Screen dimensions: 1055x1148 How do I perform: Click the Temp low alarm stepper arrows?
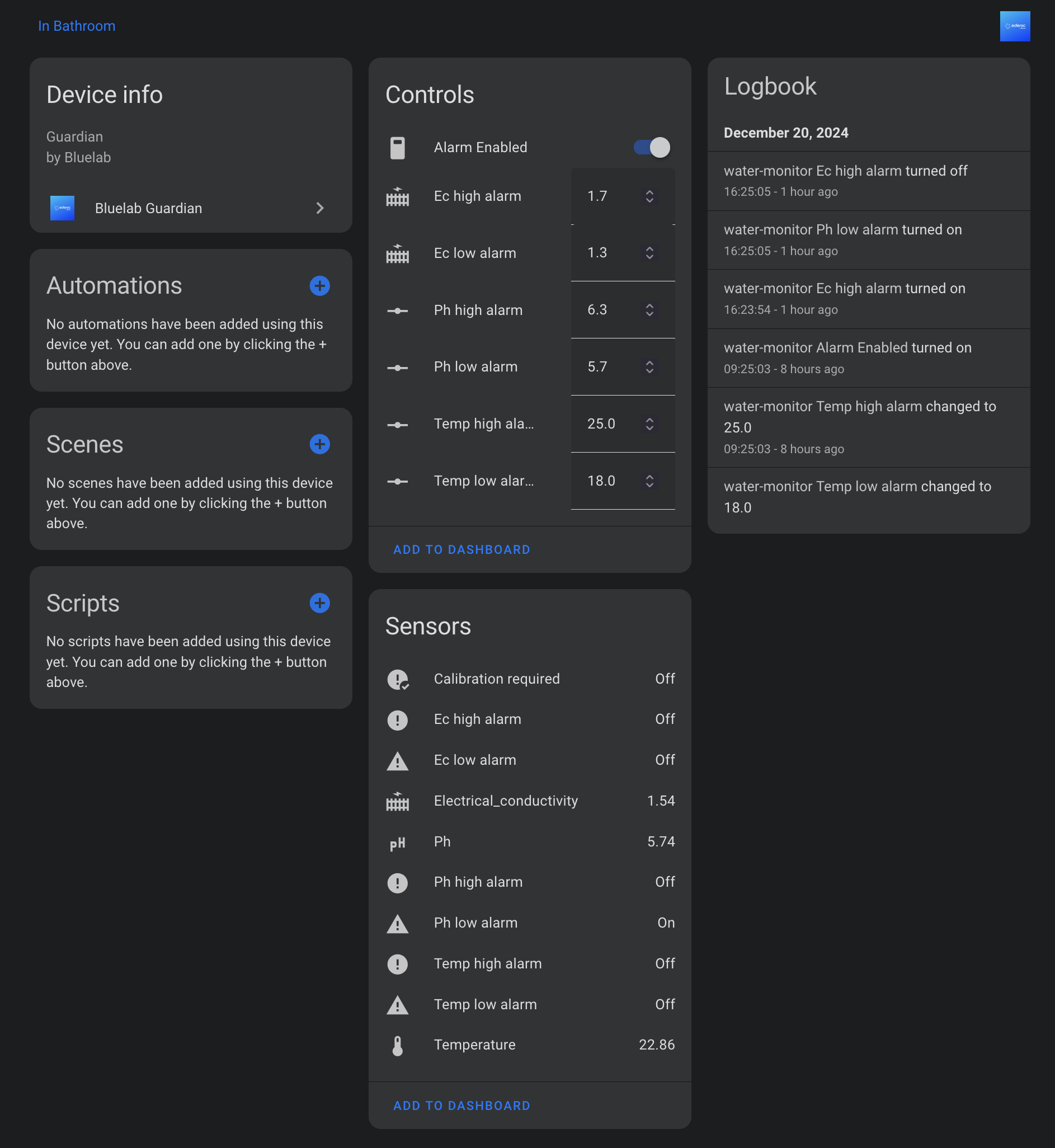[649, 481]
